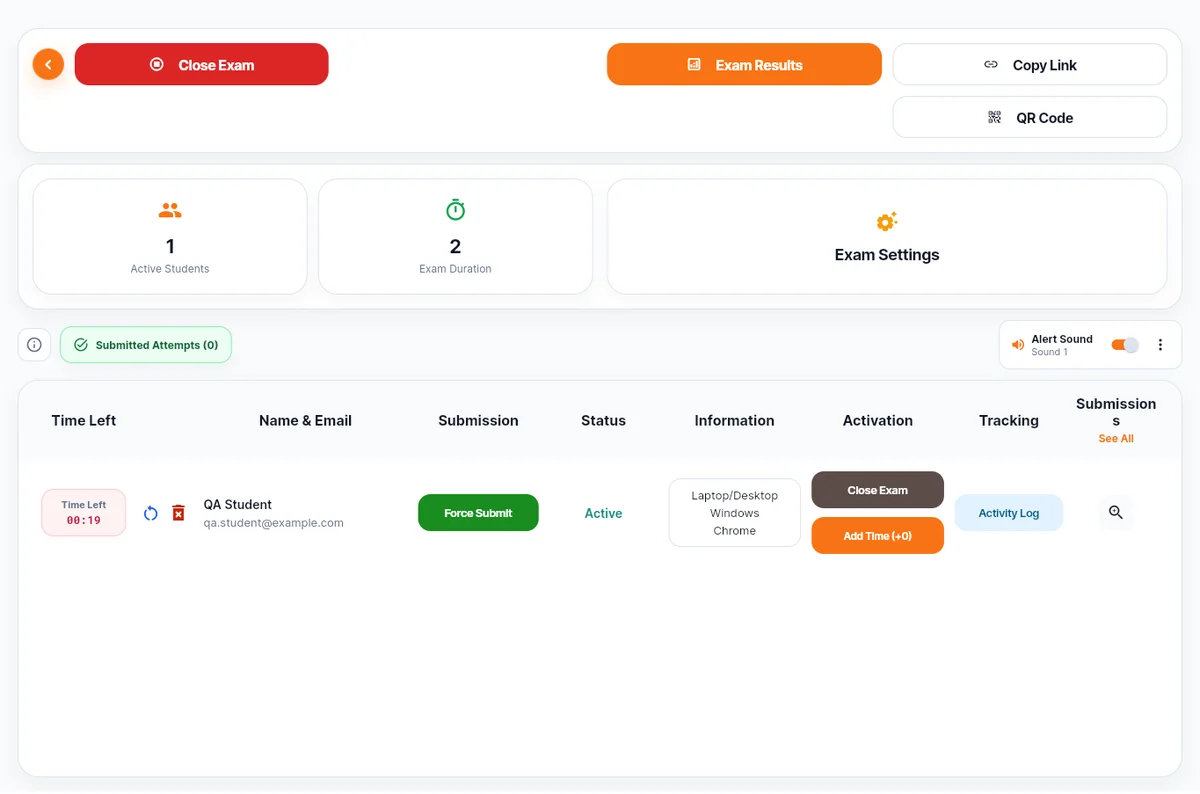Image resolution: width=1200 pixels, height=794 pixels.
Task: Click the Submission column header
Action: [478, 421]
